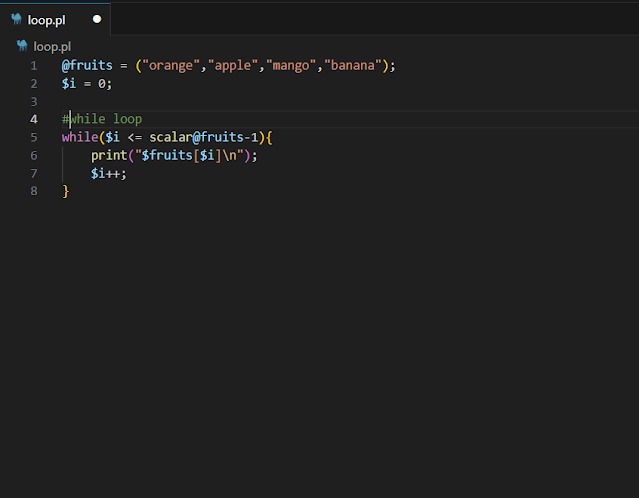Click the 0 value on line 2
Viewport: 639px width, 498px height.
(101, 84)
